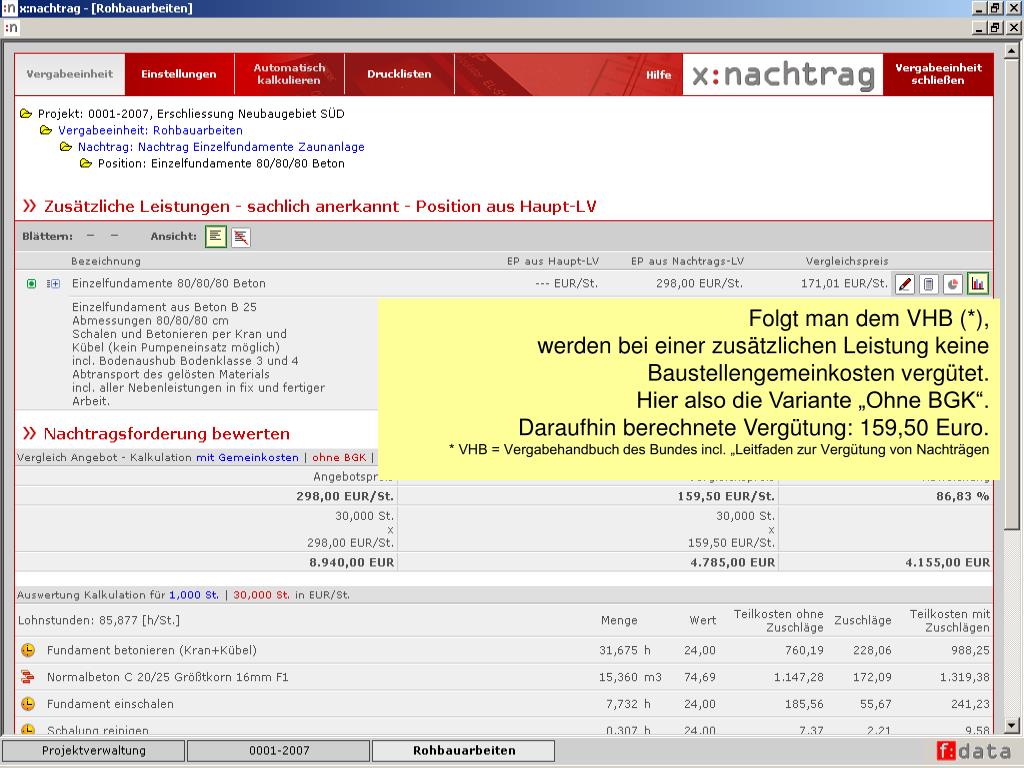The height and width of the screenshot is (768, 1024).
Task: Click the 4.155,00 EUR difference value
Action: click(x=948, y=562)
